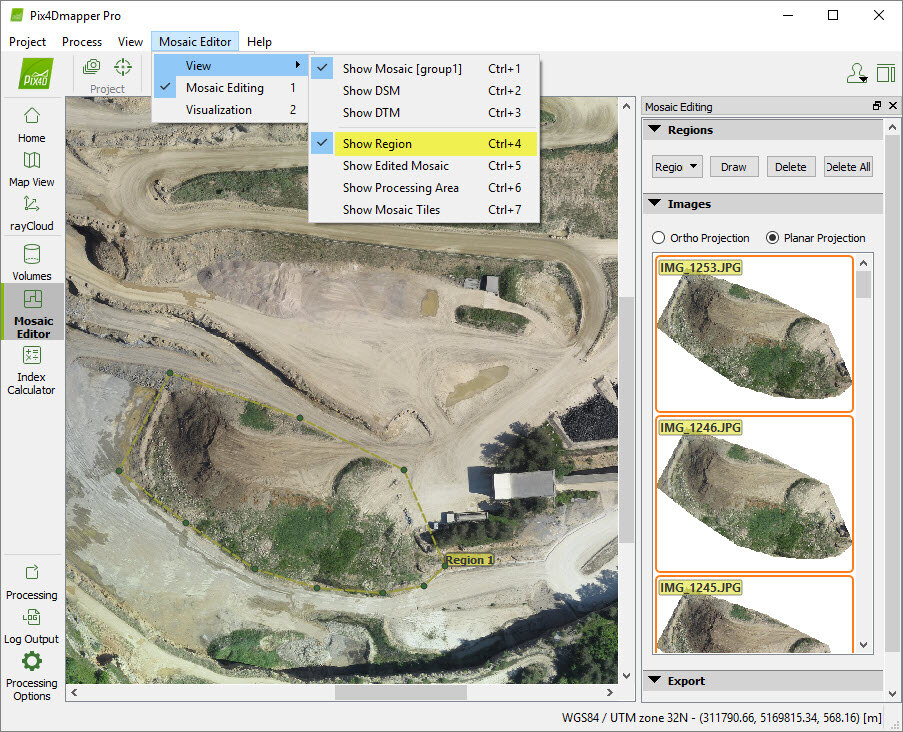Select Planar Projection radio button
The image size is (903, 732).
pos(772,238)
